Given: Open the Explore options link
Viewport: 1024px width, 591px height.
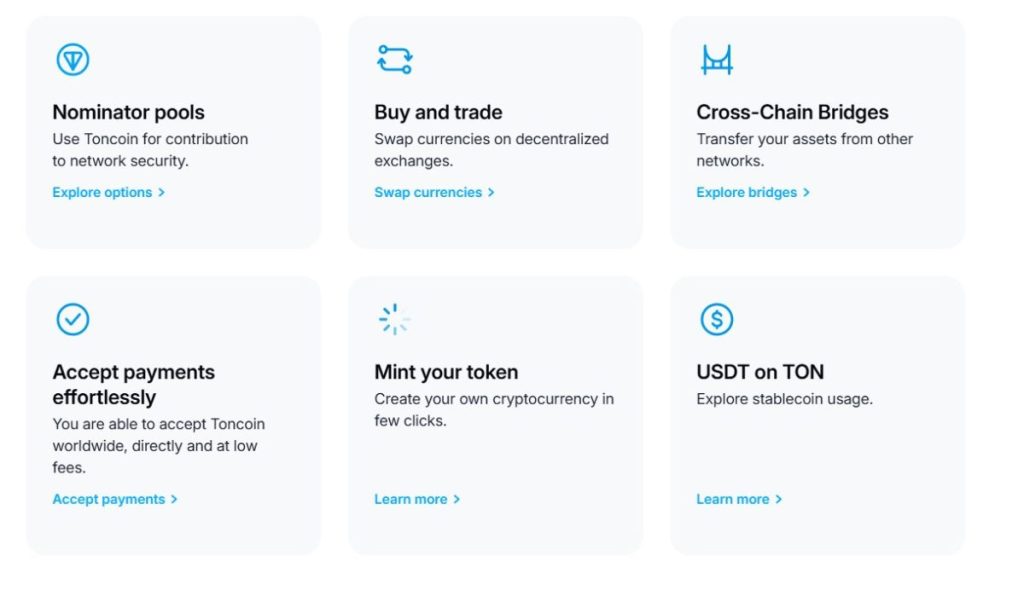Looking at the screenshot, I should point(102,192).
